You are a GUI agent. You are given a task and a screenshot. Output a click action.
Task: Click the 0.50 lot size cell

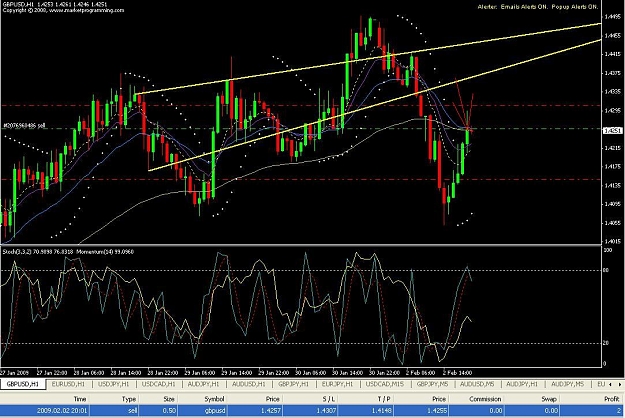point(169,410)
